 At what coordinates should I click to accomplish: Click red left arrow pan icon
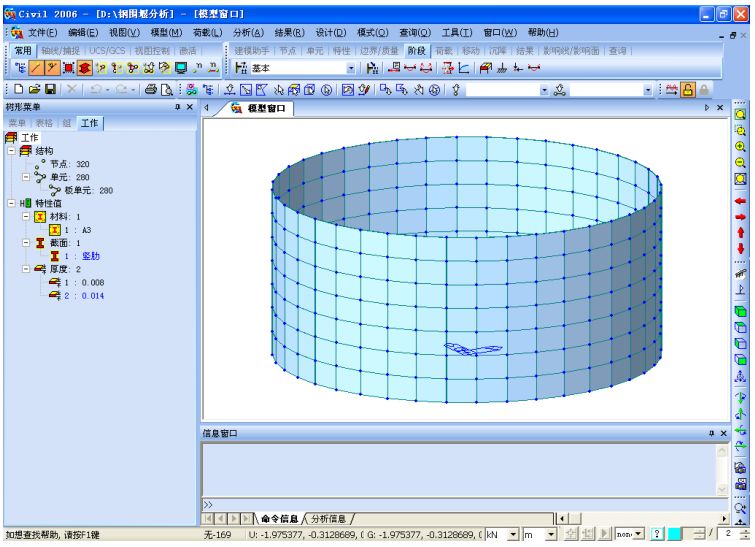740,200
